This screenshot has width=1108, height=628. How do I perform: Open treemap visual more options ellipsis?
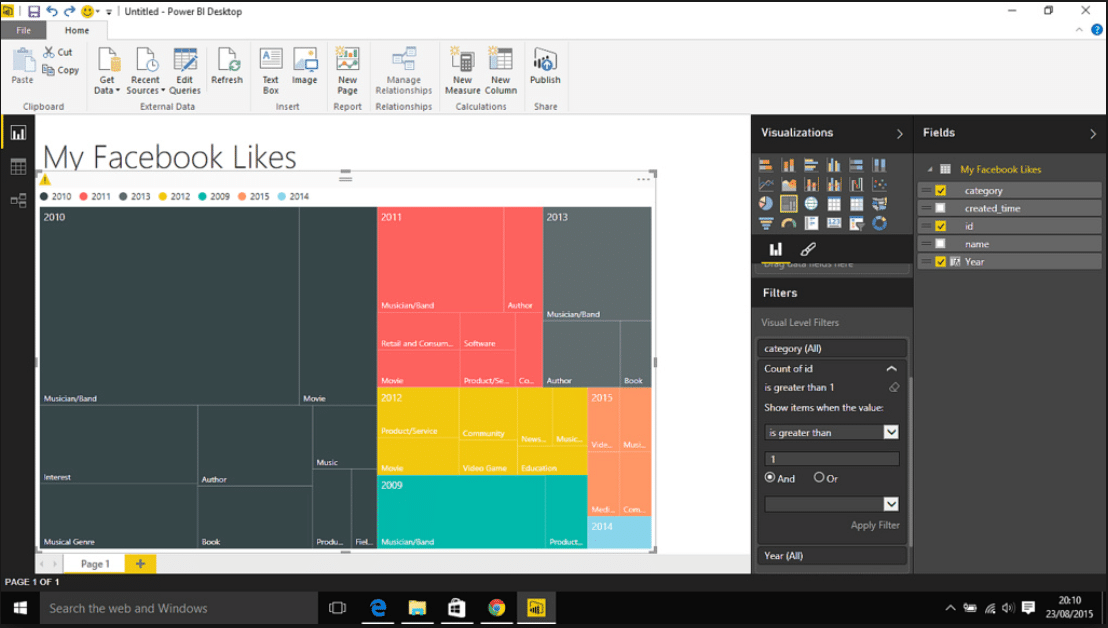point(643,179)
